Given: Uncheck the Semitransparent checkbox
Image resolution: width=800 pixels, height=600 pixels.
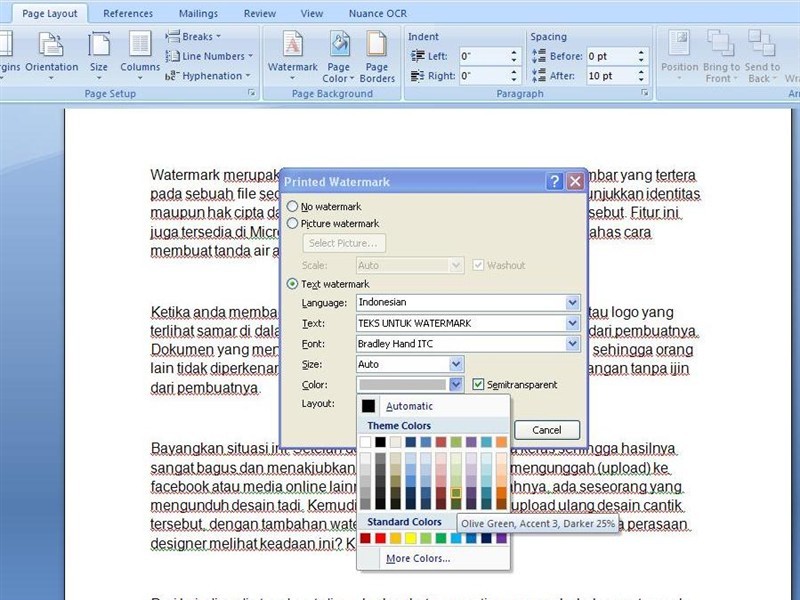Looking at the screenshot, I should point(477,384).
